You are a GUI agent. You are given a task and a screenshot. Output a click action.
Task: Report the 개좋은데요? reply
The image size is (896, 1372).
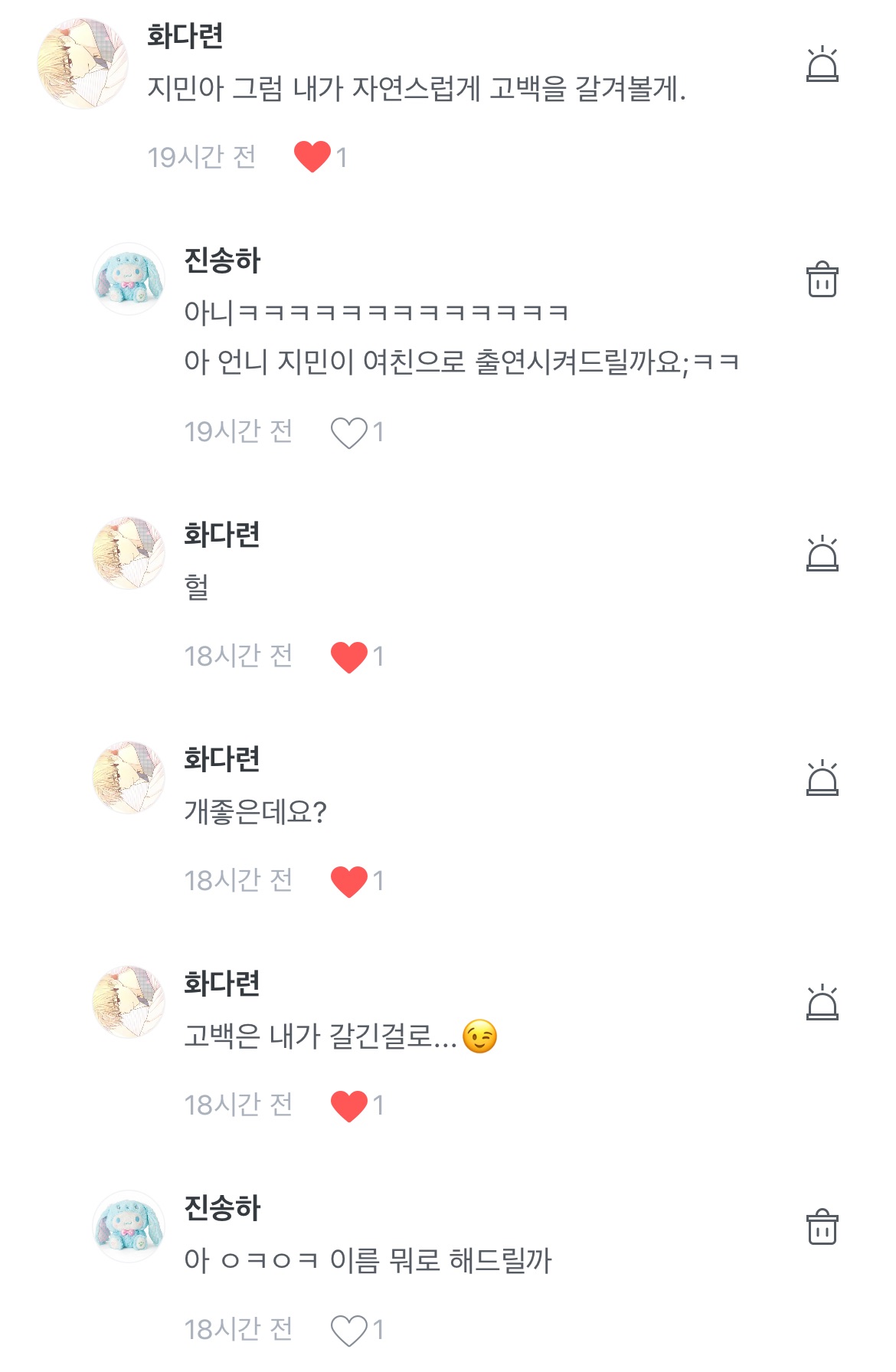pos(822,778)
